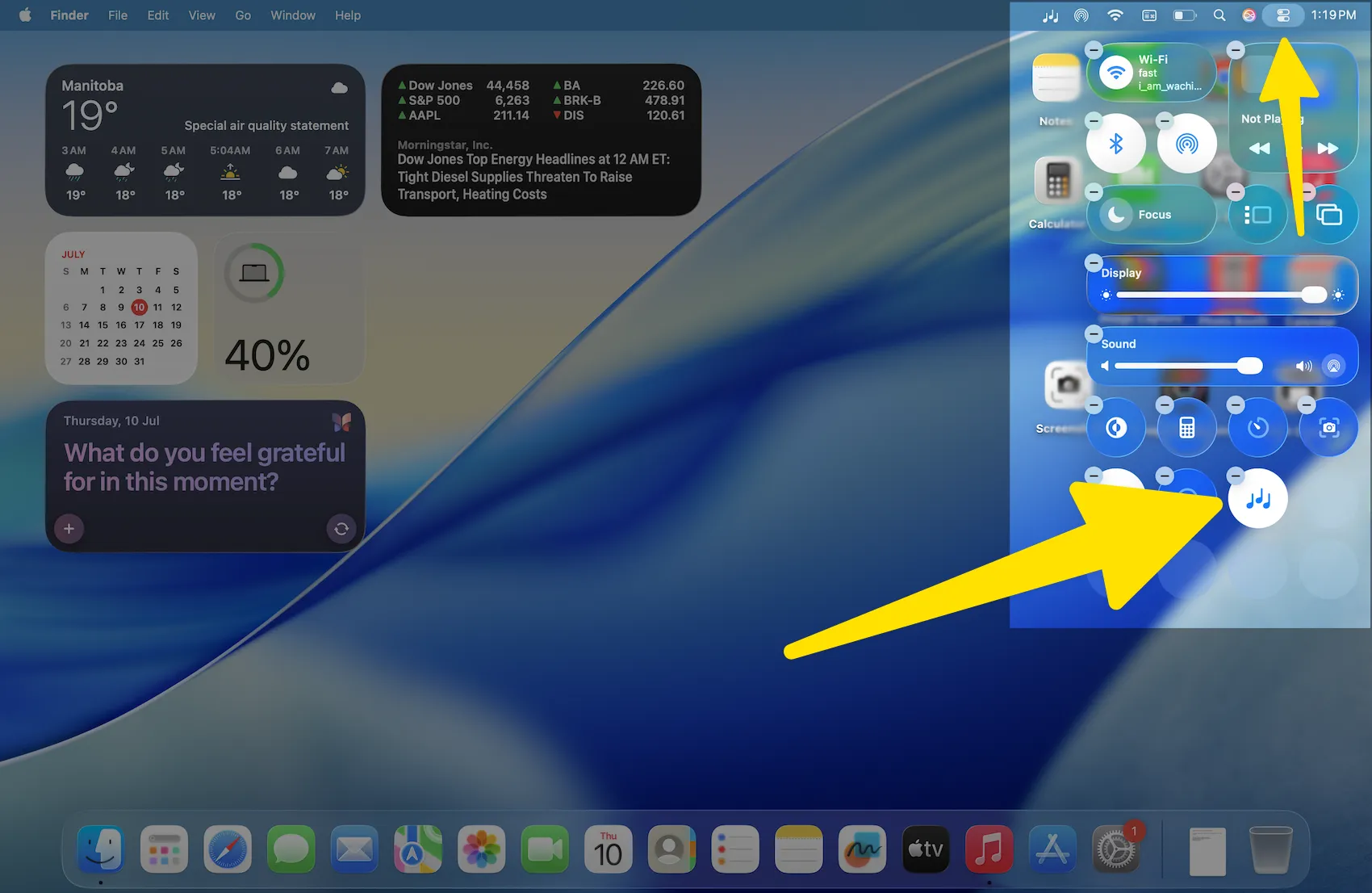
Task: Select July 10 in the calendar widget
Action: click(139, 307)
